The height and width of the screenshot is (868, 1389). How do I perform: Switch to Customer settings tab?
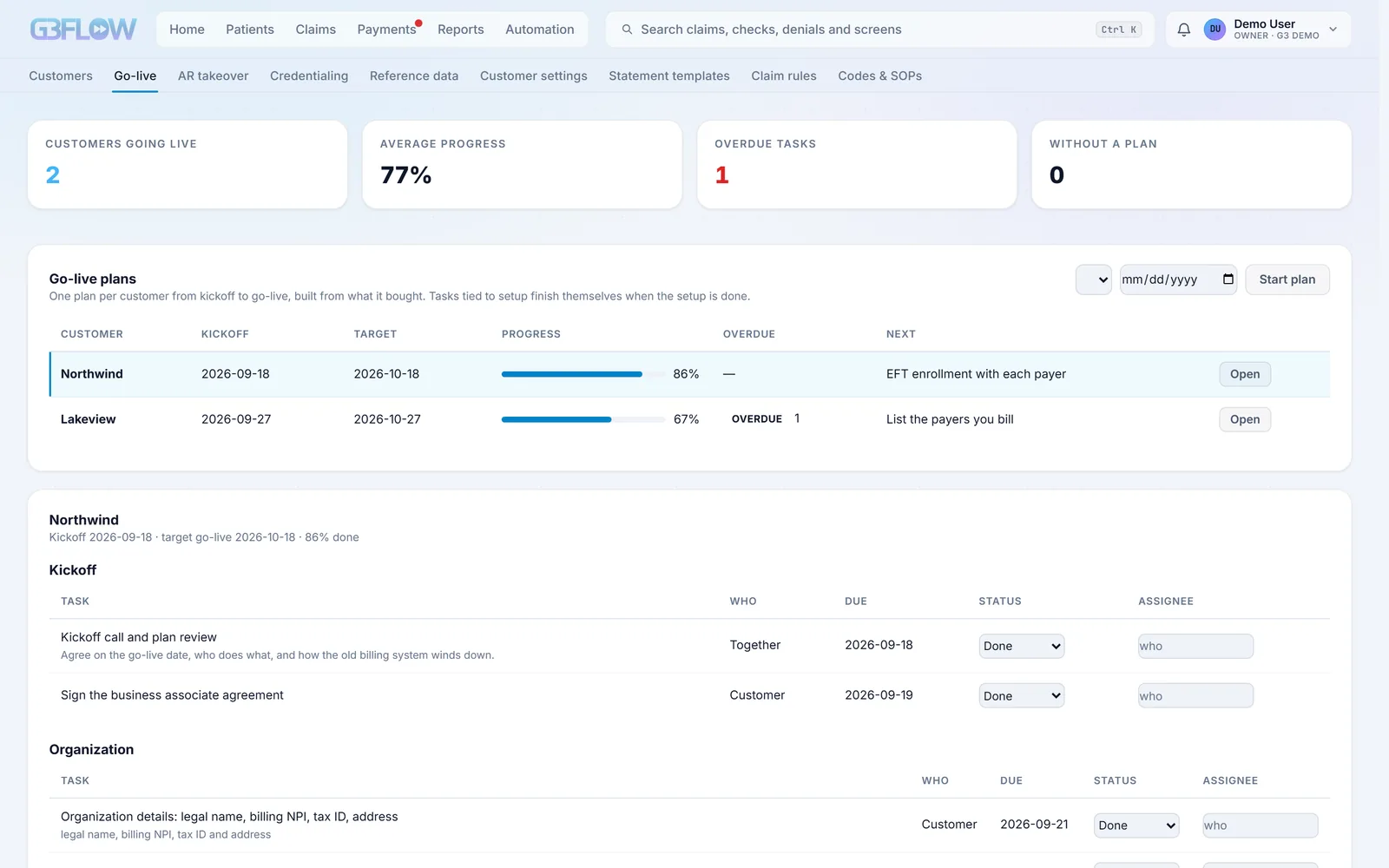point(534,76)
